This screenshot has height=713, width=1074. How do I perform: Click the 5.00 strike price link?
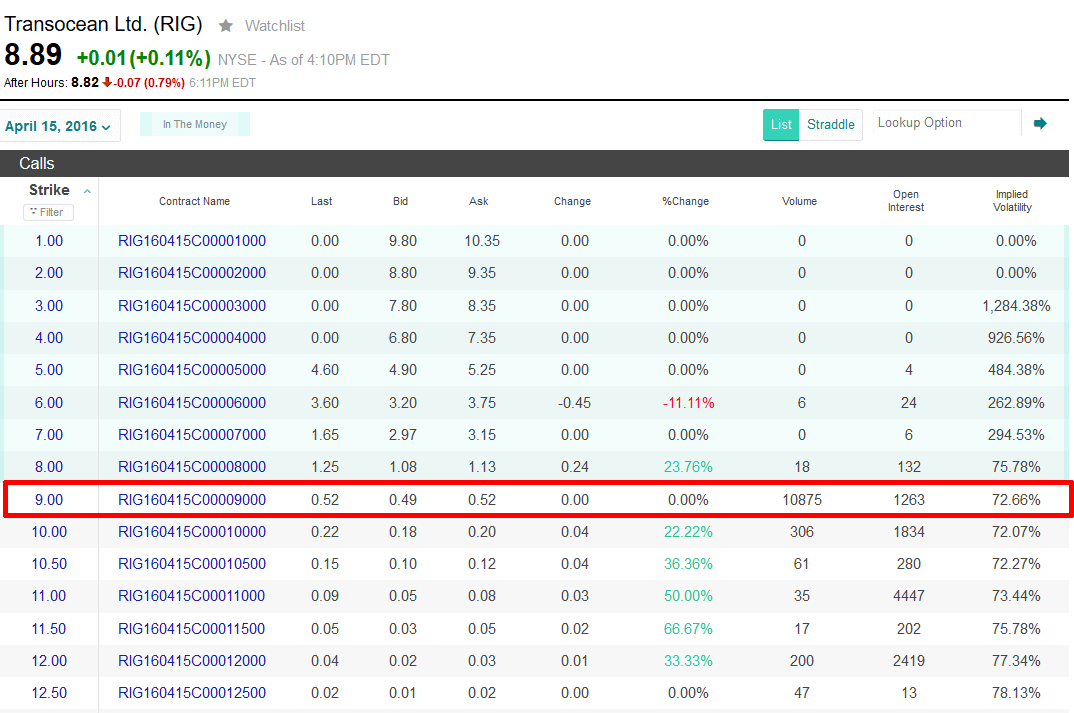(49, 370)
